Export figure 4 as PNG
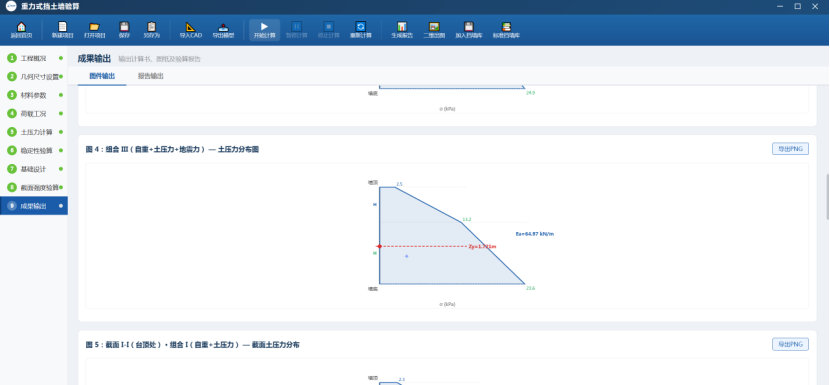Viewport: 830px width, 385px height. pos(790,149)
